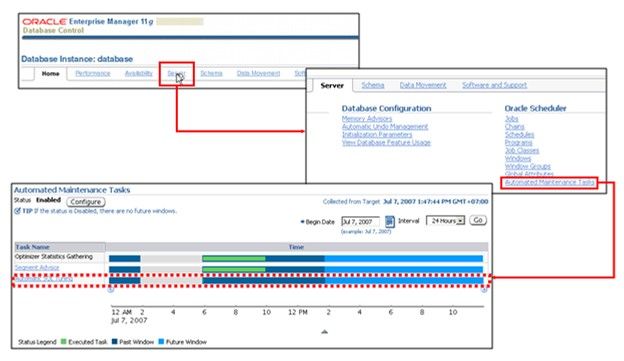Click the dark blue Past Window legend swatch
Screen dimensions: 624x361
tap(115, 341)
